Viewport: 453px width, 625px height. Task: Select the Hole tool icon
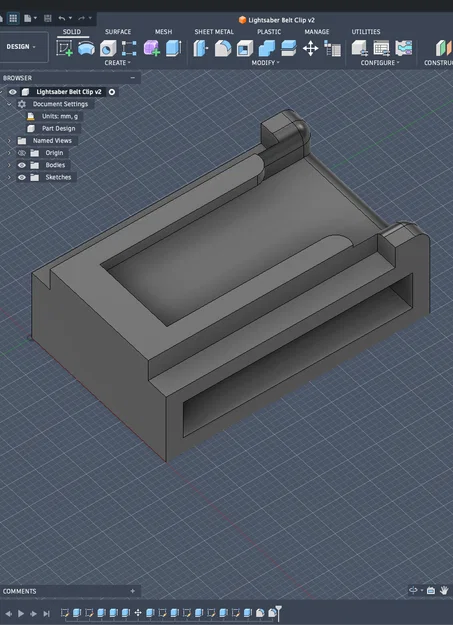pos(108,48)
